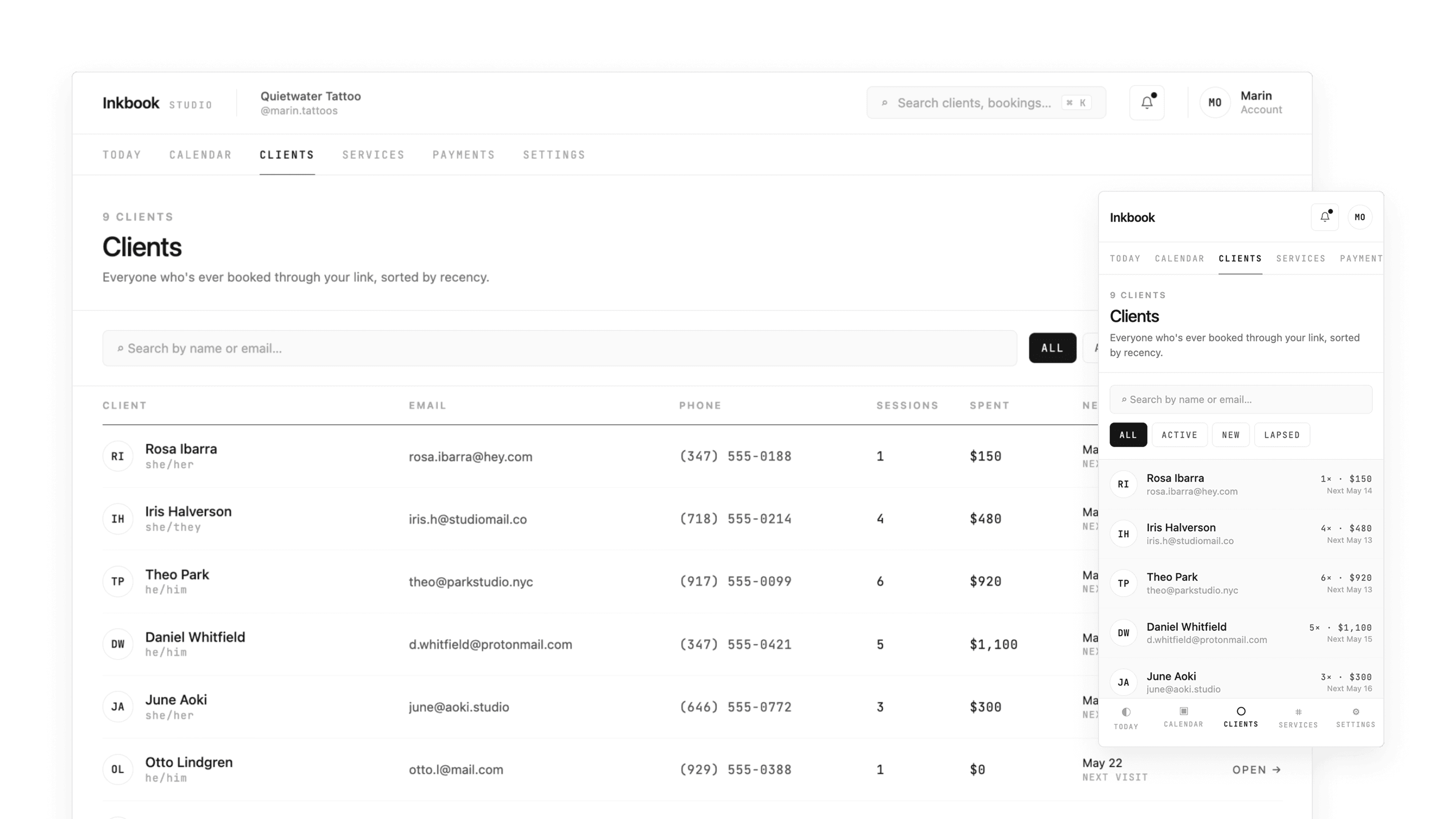Select the desktop ALL filter button
1456x819 pixels.
(1052, 348)
